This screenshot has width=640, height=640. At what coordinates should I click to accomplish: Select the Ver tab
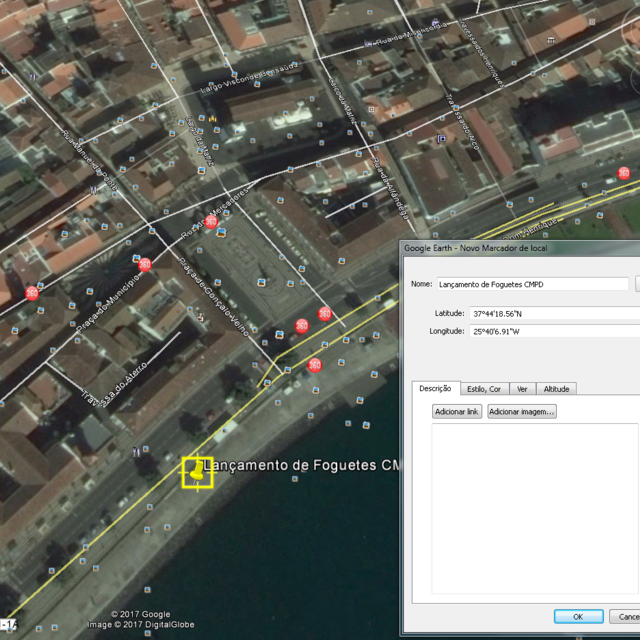point(522,388)
